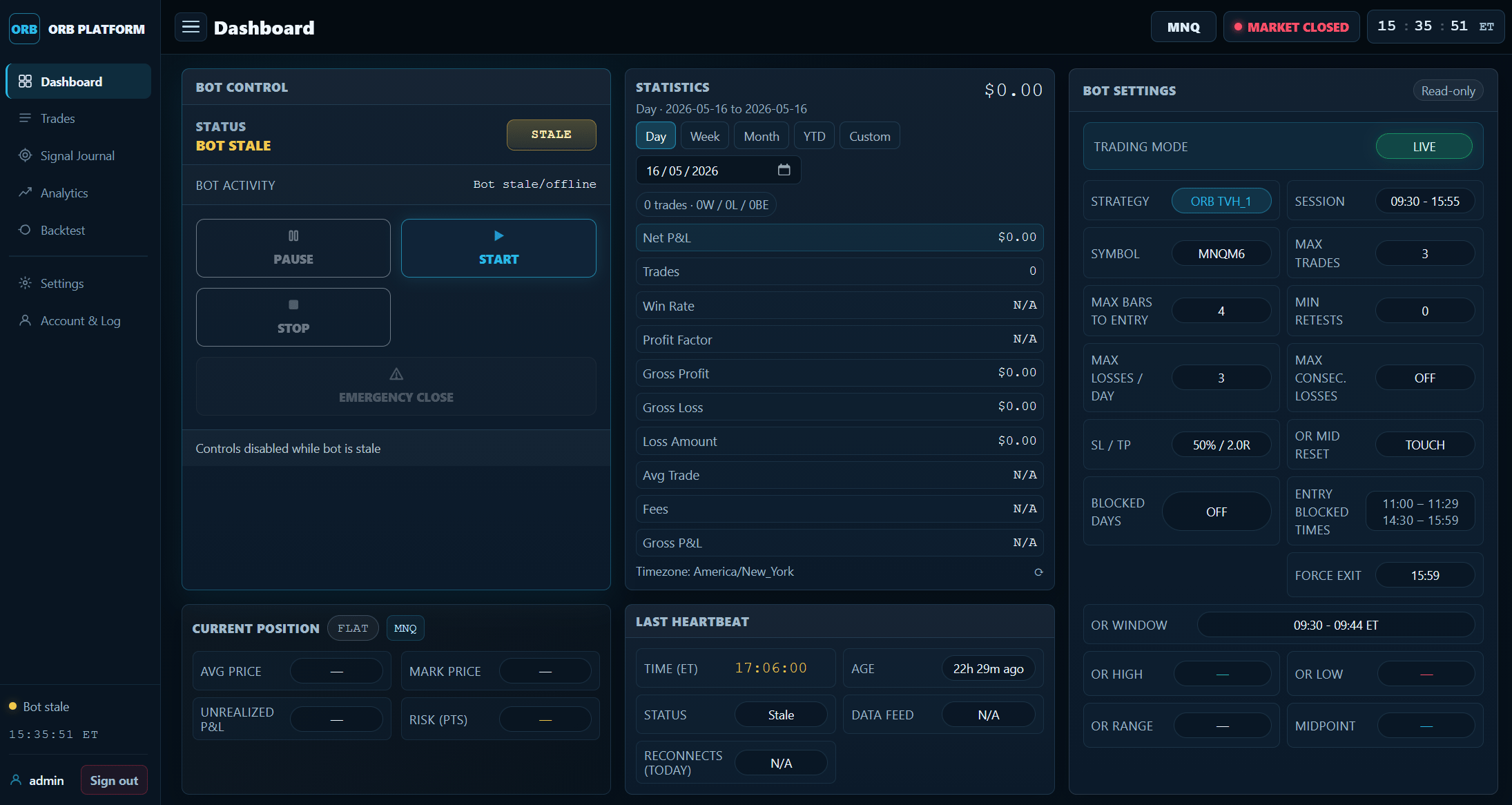Open the calendar picker icon in date field

[x=784, y=170]
